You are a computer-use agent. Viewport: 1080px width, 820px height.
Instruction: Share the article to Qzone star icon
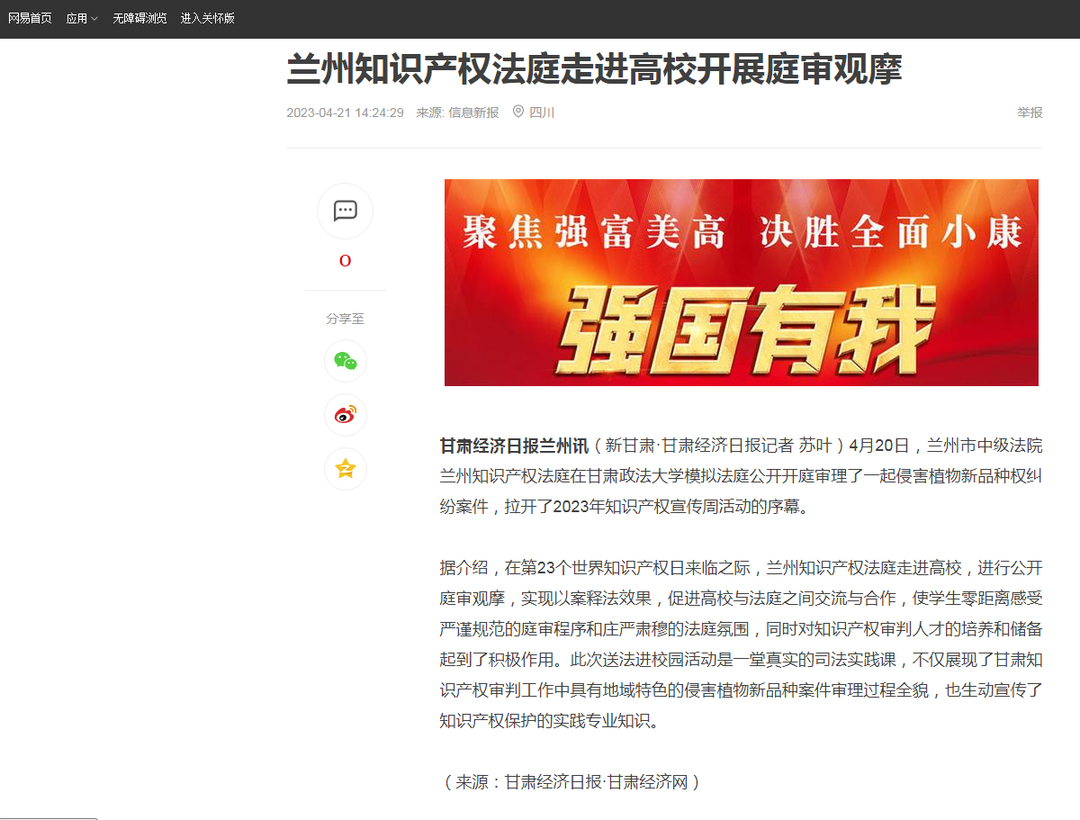pos(345,469)
